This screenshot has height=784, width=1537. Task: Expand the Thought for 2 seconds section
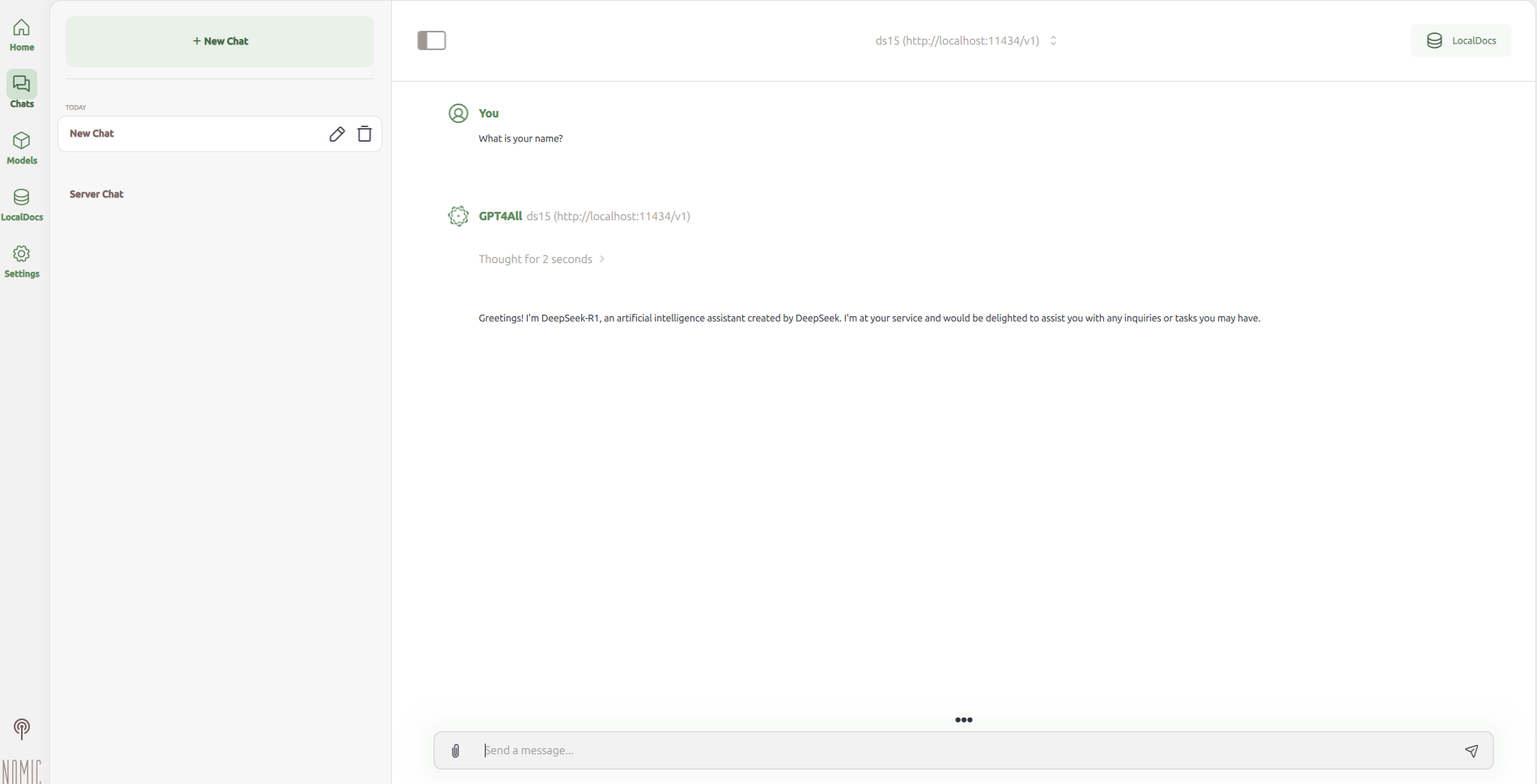pyautogui.click(x=541, y=259)
